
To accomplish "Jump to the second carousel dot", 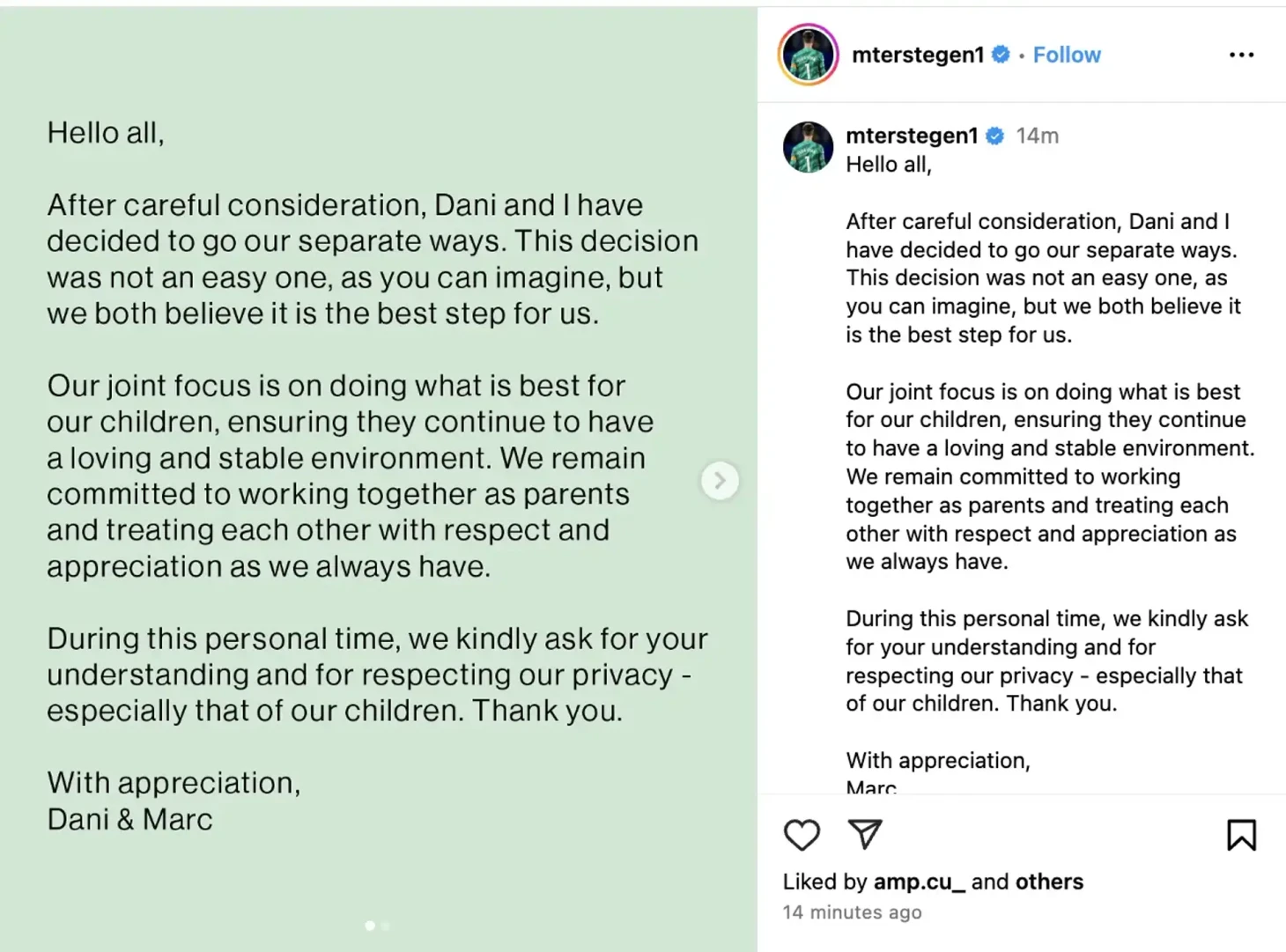I will tap(385, 926).
